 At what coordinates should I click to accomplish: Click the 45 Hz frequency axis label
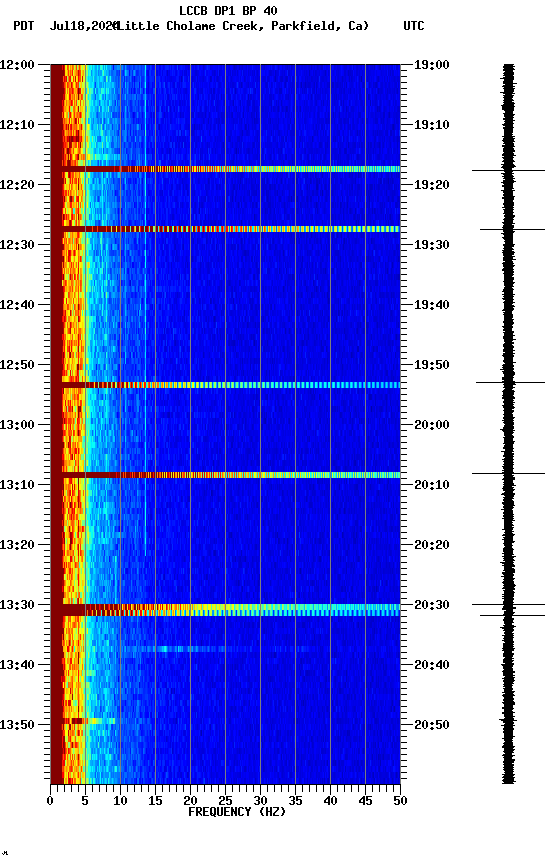pyautogui.click(x=365, y=801)
